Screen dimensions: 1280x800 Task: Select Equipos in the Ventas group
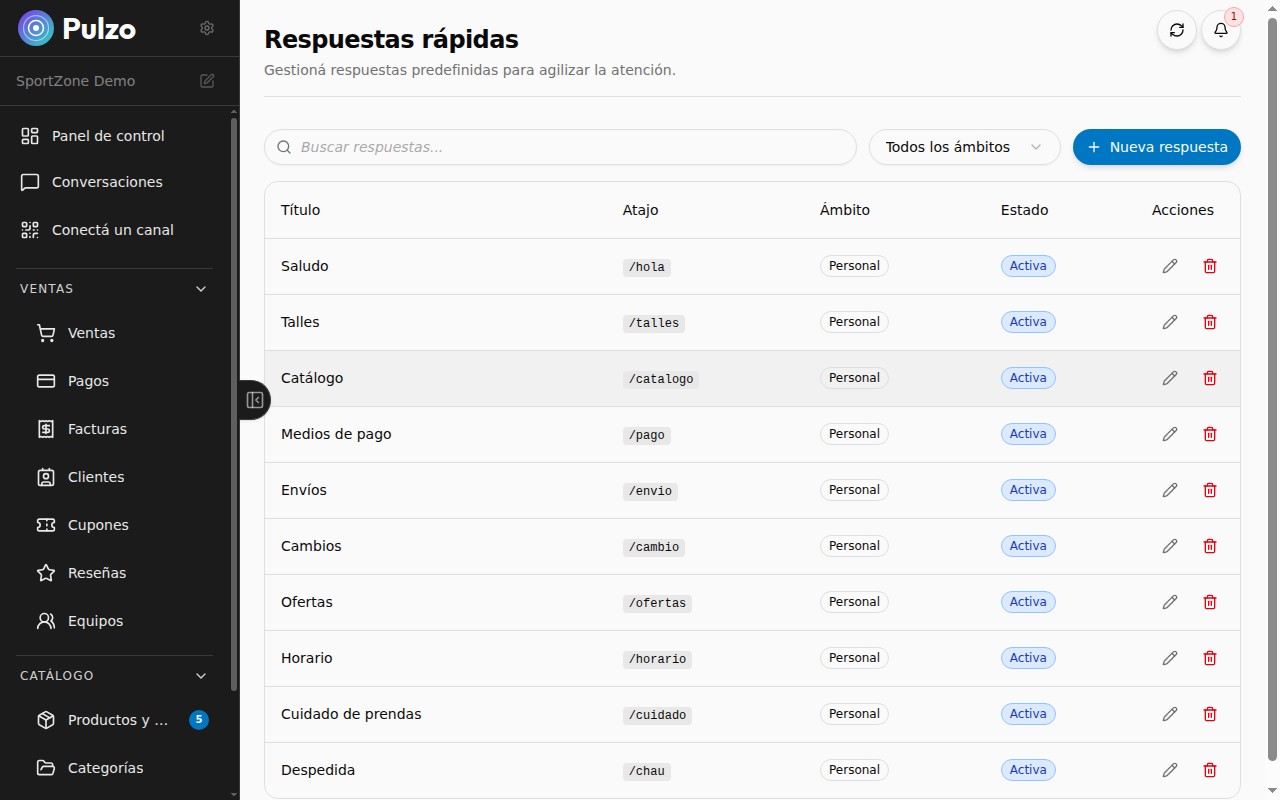(x=94, y=620)
